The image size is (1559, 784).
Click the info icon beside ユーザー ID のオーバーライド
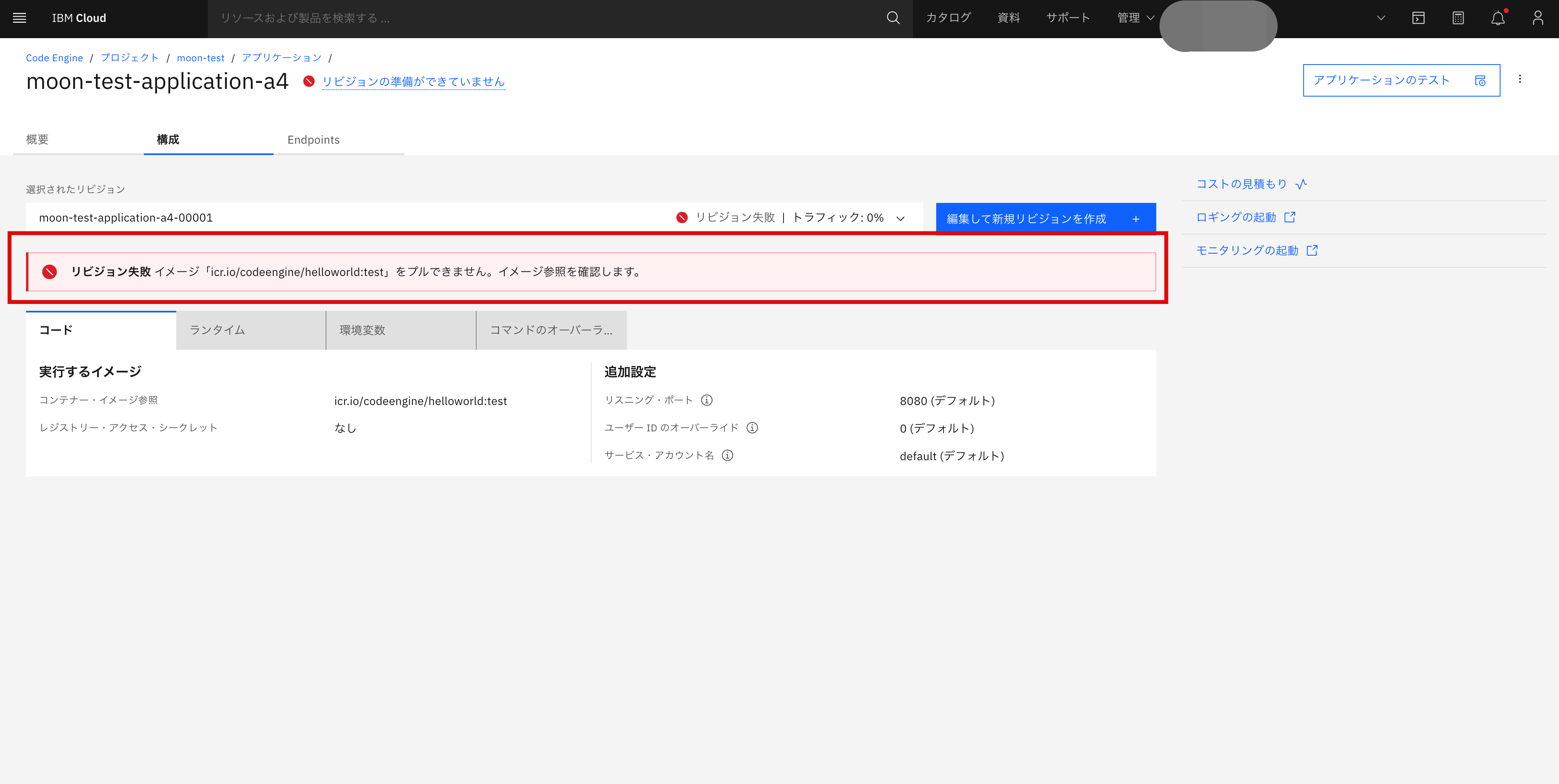pos(752,428)
